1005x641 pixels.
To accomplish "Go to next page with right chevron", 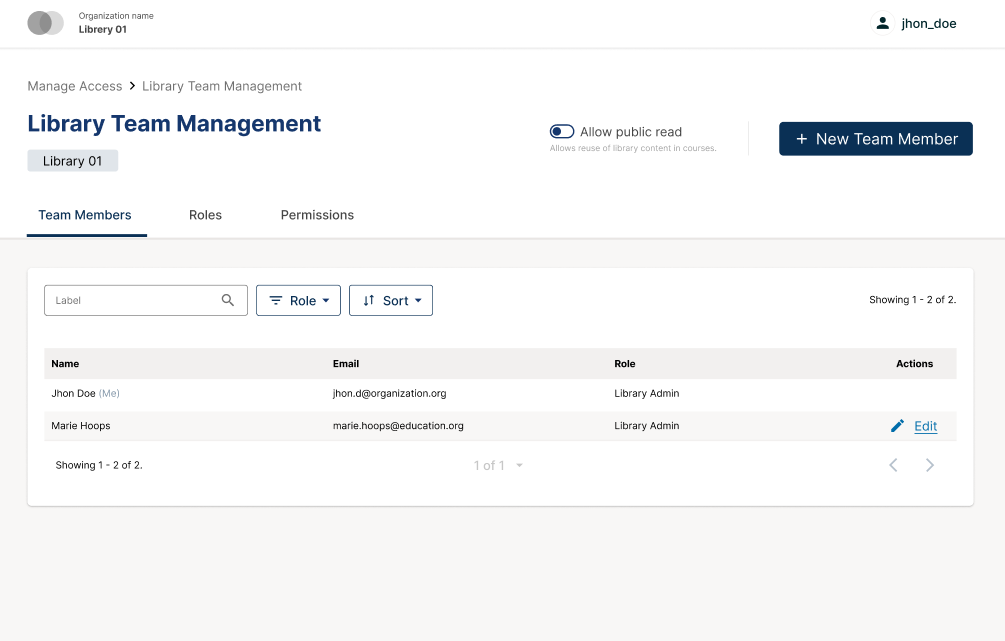I will coord(930,465).
